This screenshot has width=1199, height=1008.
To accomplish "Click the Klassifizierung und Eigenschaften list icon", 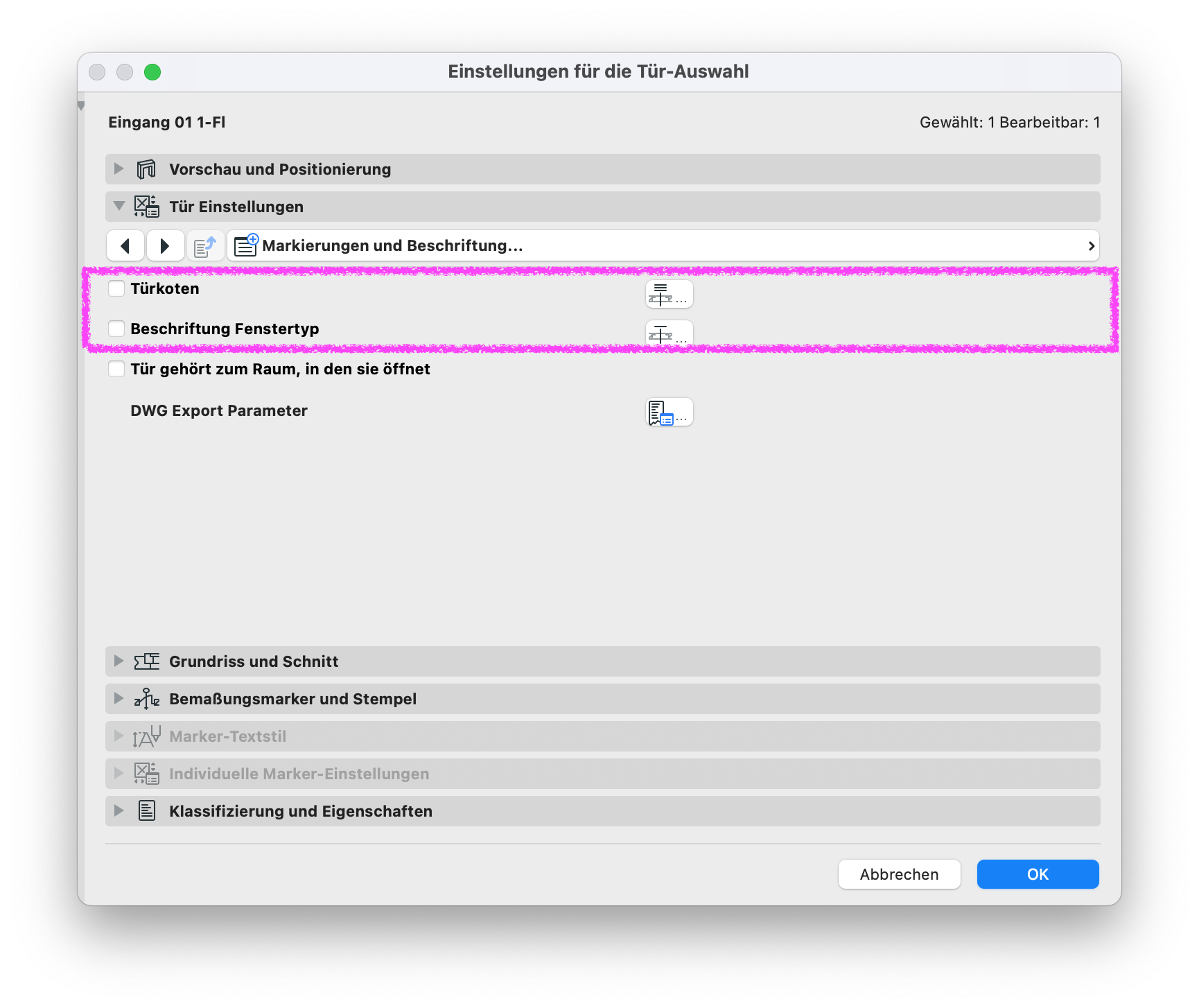I will tap(146, 811).
